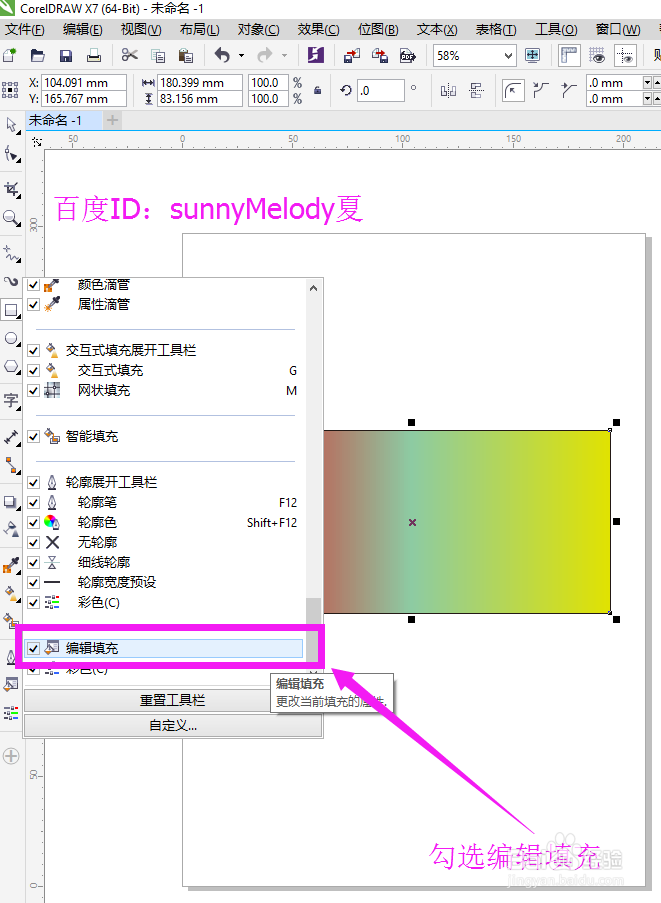The image size is (661, 903).
Task: Click the gradient-filled rectangle on canvas
Action: (467, 522)
